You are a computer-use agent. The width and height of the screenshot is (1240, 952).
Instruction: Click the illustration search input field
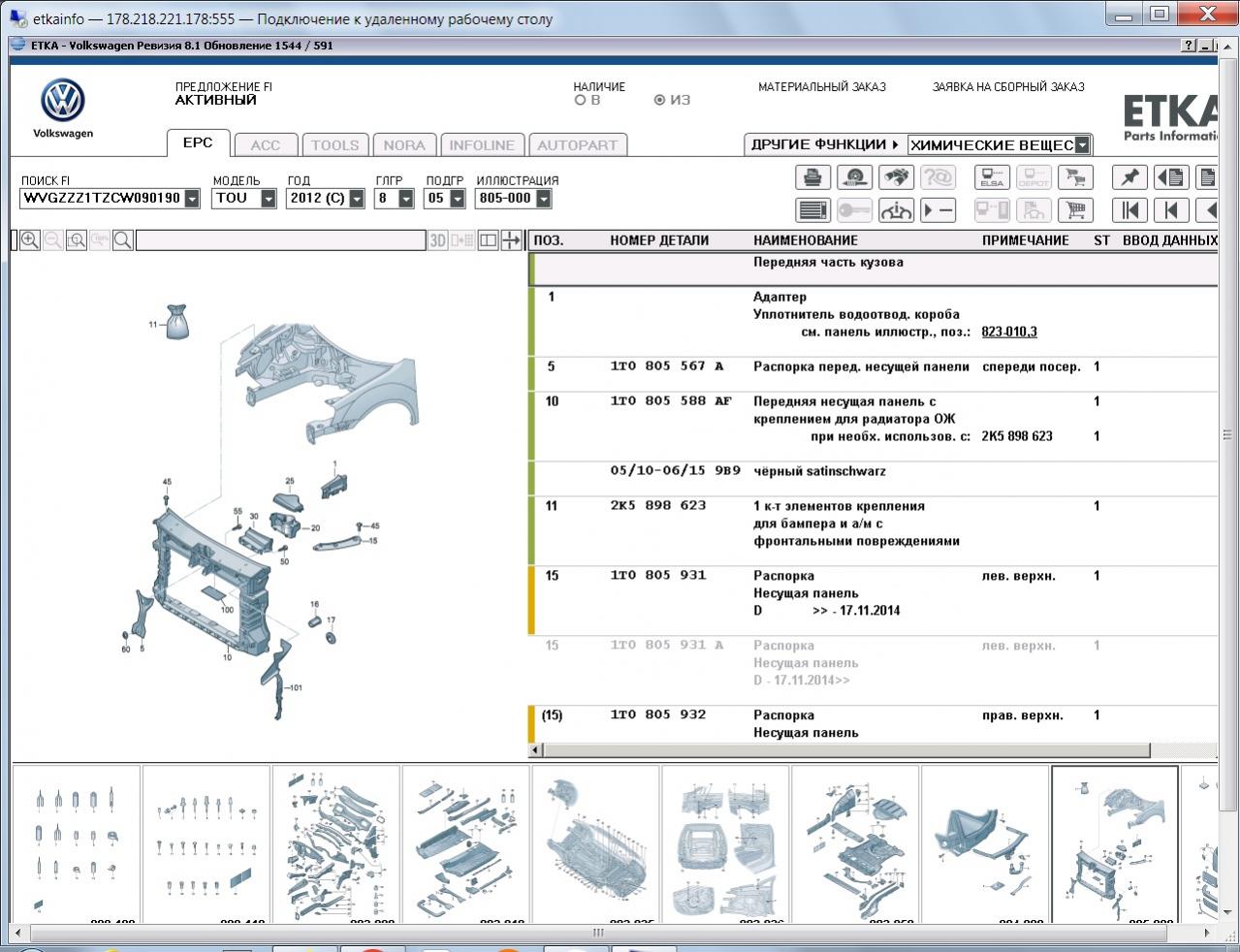(280, 240)
